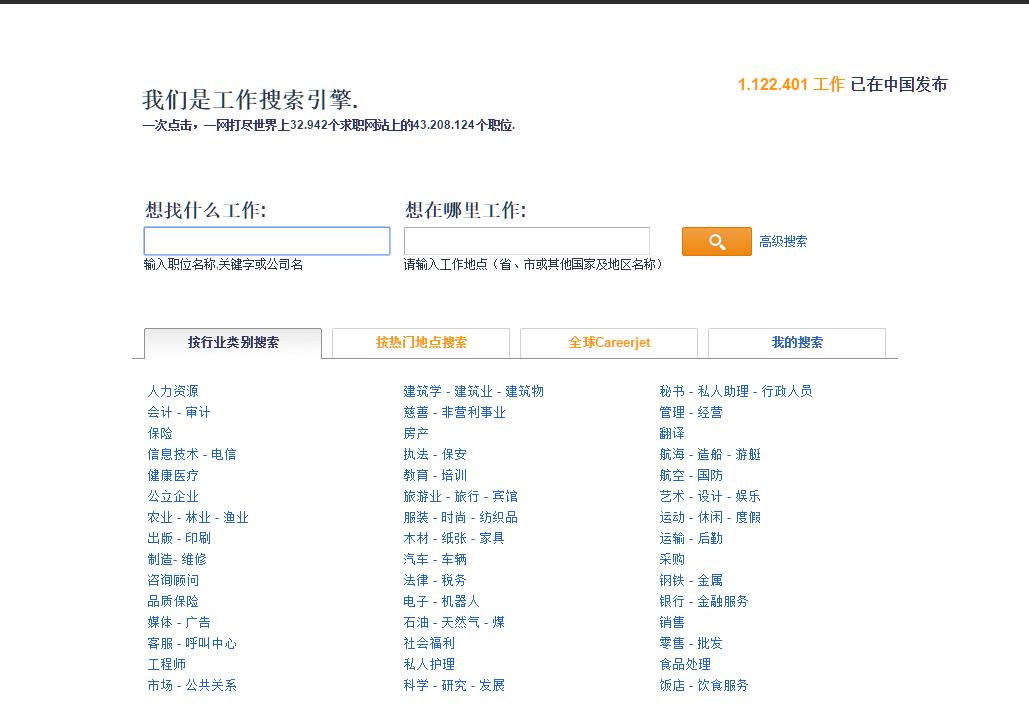Click the orange magnifying glass search icon
The height and width of the screenshot is (708, 1029).
715,241
